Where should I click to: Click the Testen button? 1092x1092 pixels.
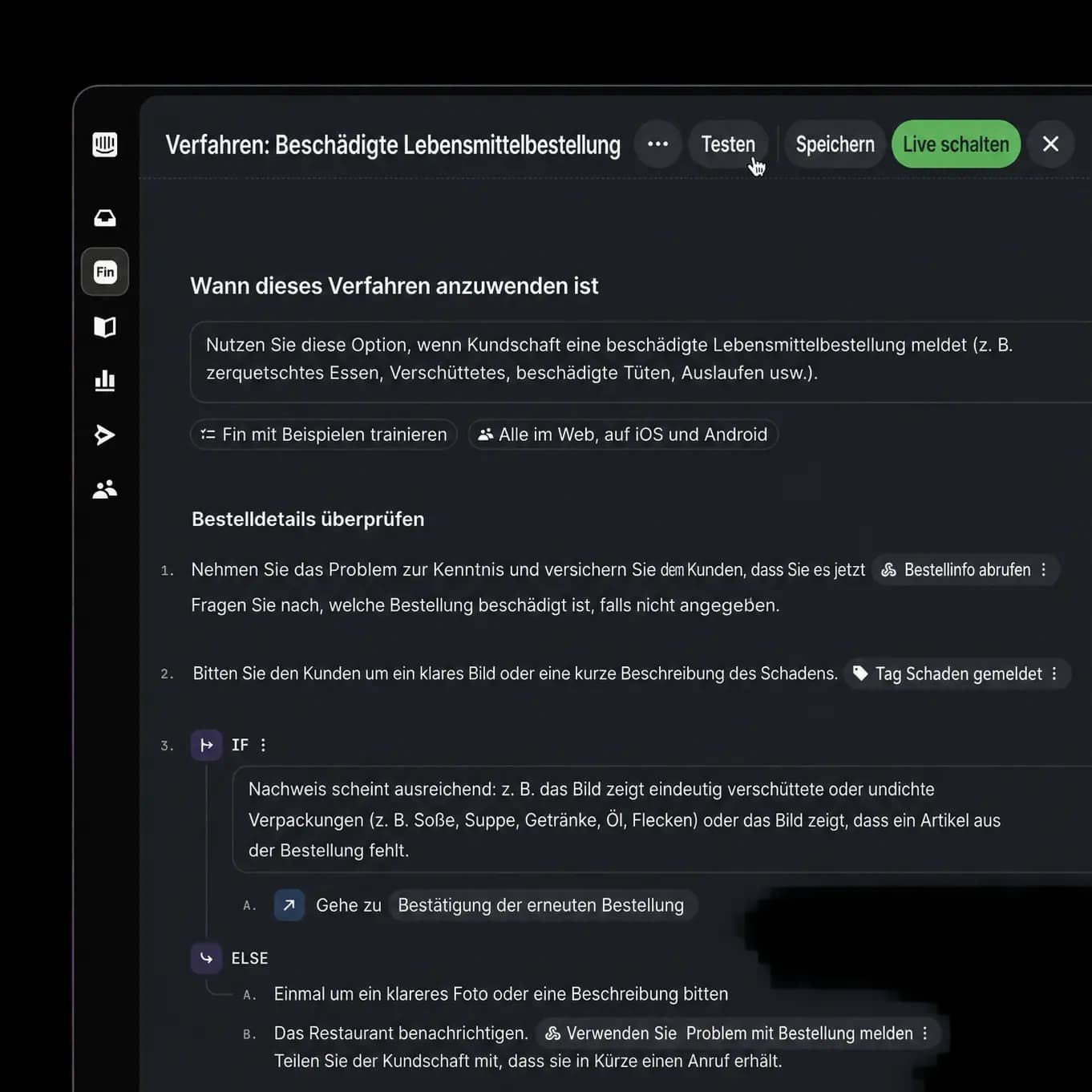point(728,144)
